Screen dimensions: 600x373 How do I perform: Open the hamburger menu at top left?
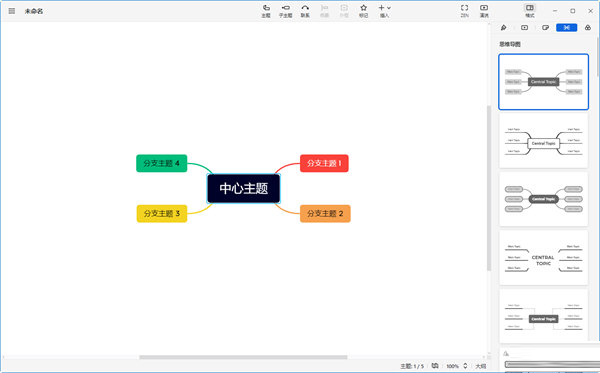point(12,11)
